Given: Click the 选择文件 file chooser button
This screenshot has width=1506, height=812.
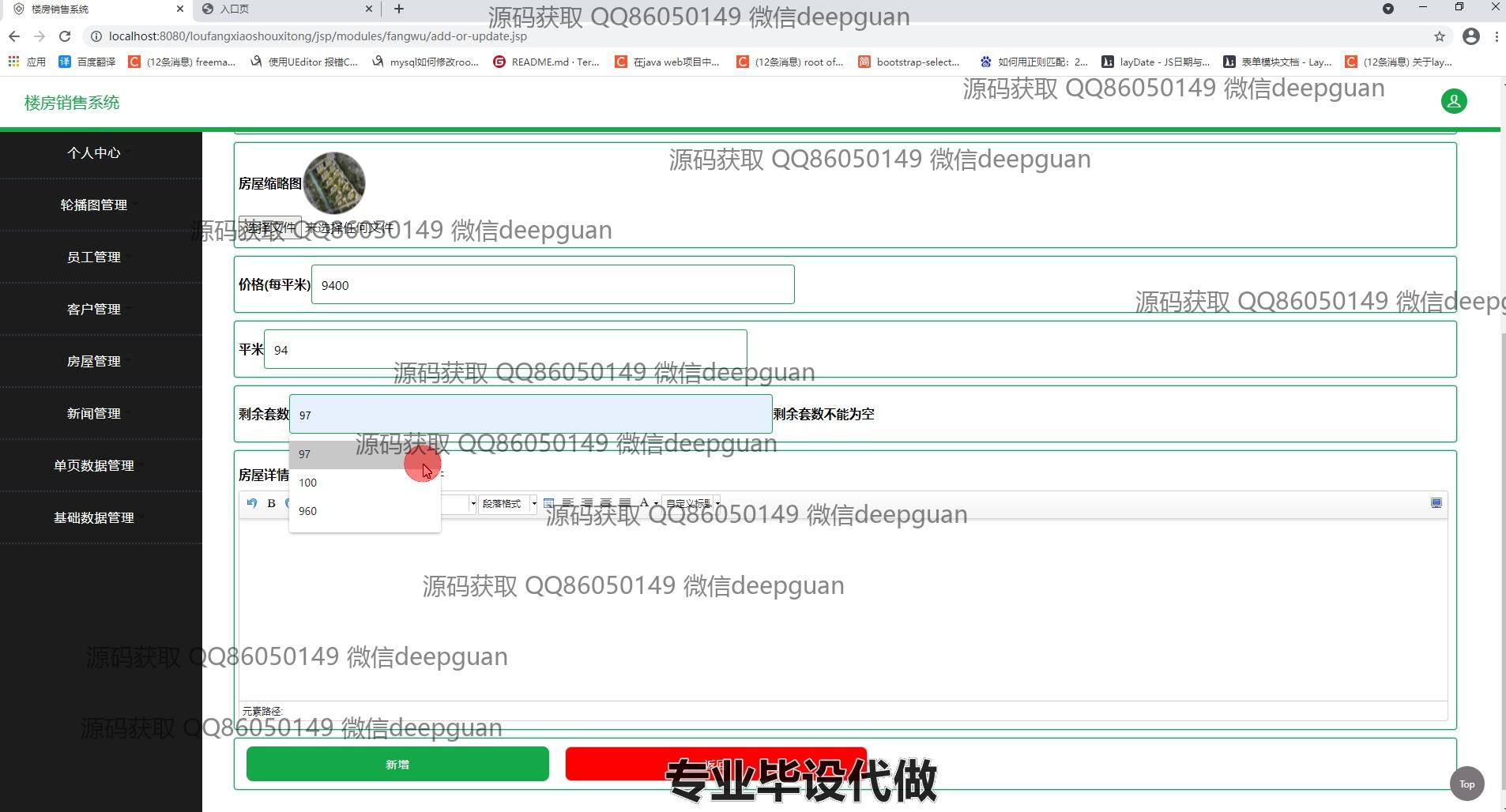Looking at the screenshot, I should pos(270,227).
